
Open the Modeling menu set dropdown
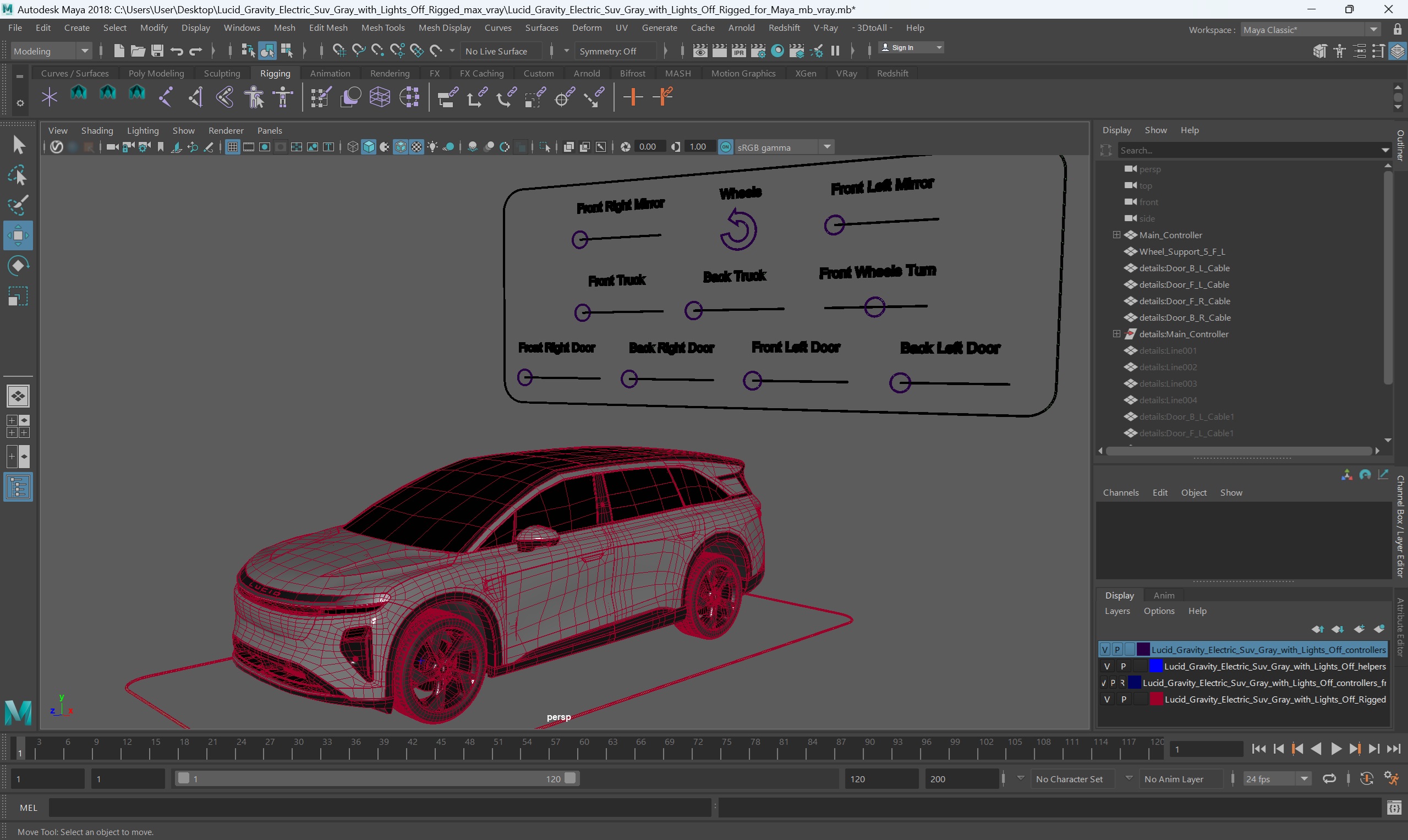[x=51, y=51]
